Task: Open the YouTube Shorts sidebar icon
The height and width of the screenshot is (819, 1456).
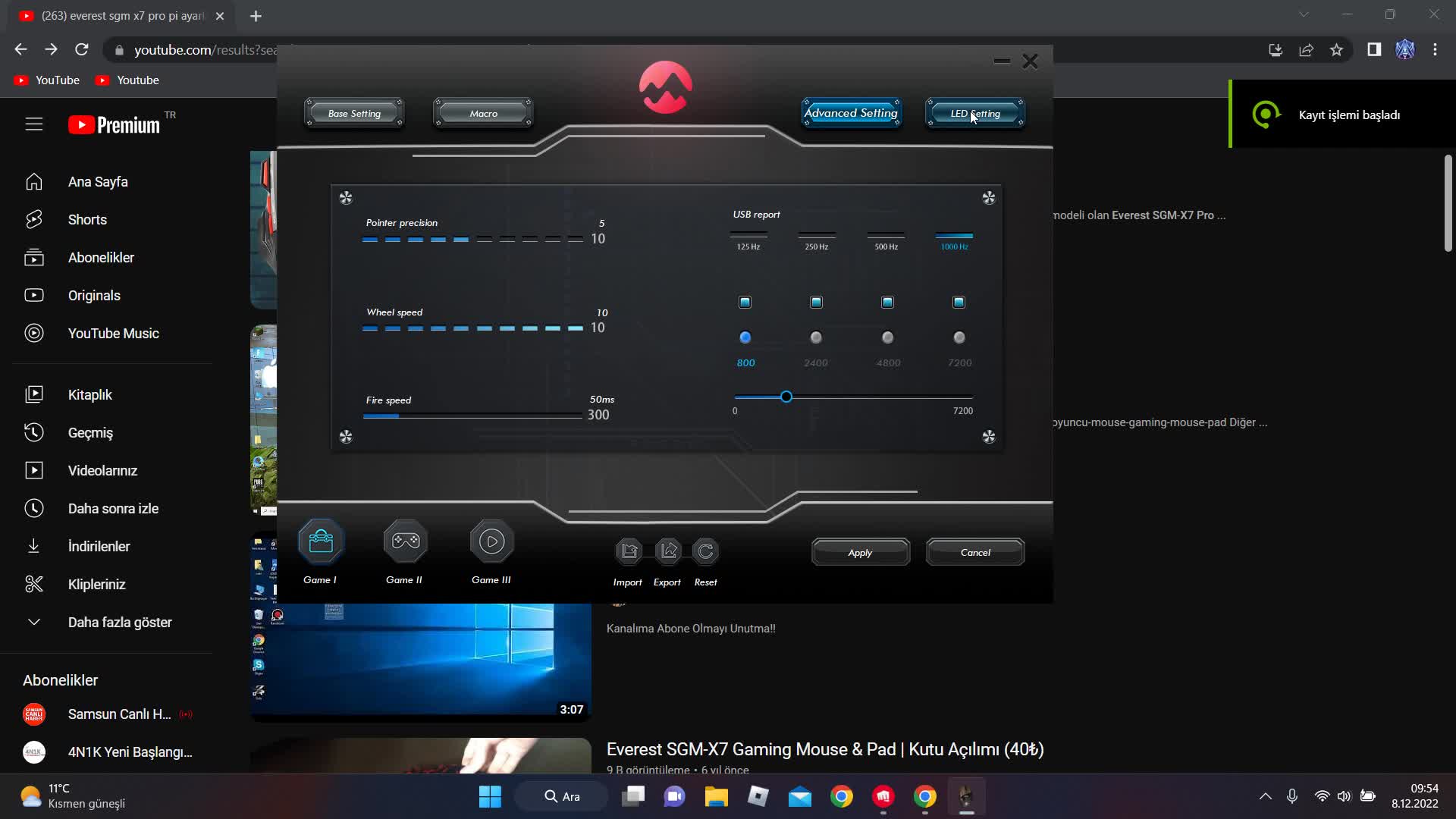Action: click(x=34, y=219)
